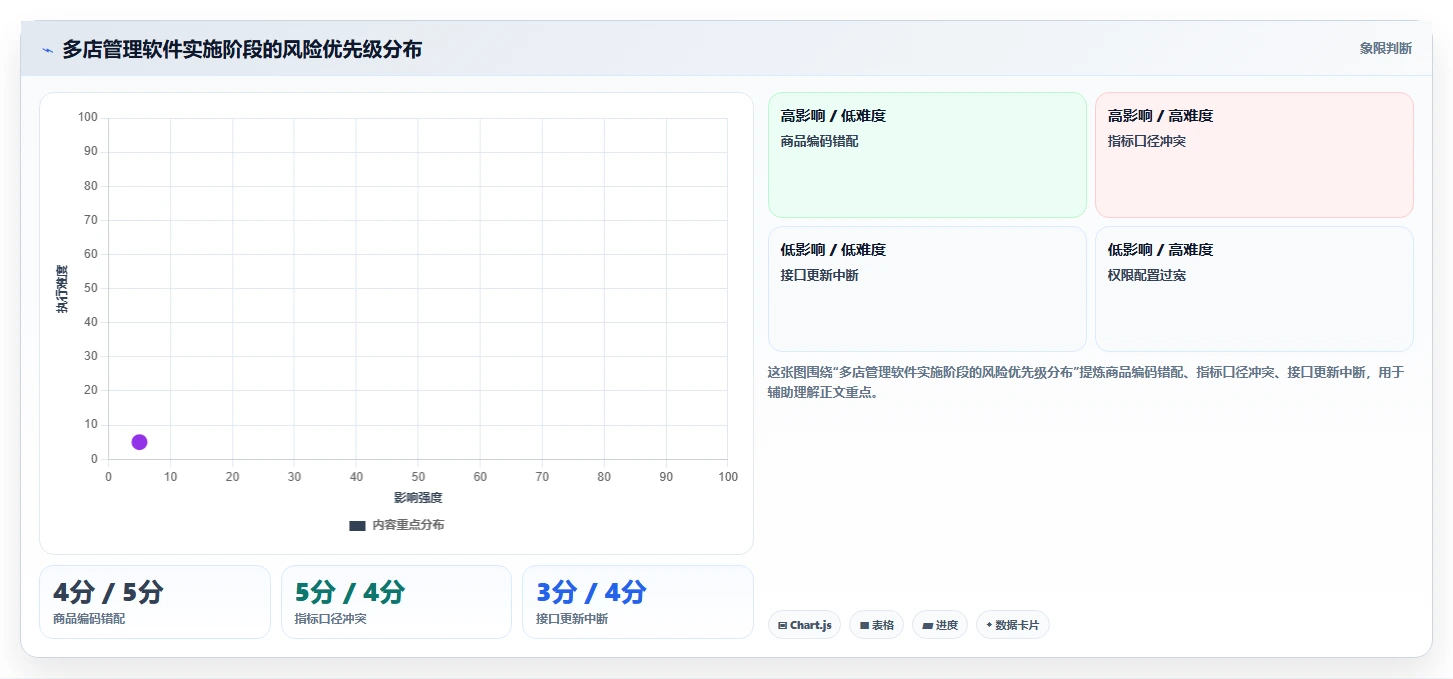
Task: Click the 100 tick on the x-axis
Action: pyautogui.click(x=727, y=477)
